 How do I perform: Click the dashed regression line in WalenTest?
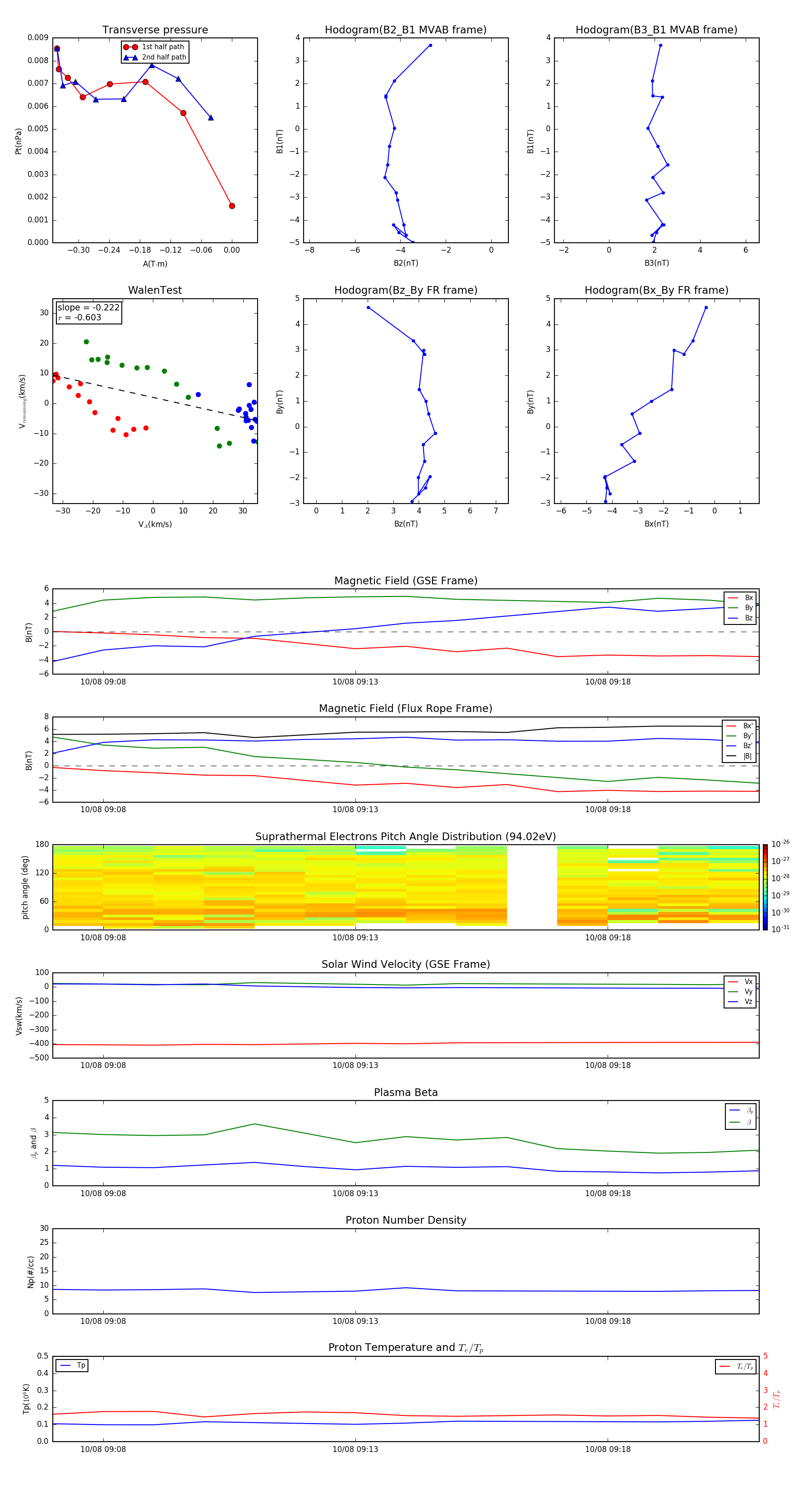[155, 397]
